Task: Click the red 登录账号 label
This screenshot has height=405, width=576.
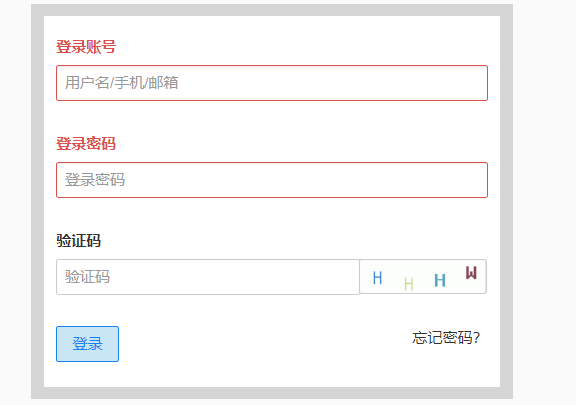Action: tap(86, 47)
